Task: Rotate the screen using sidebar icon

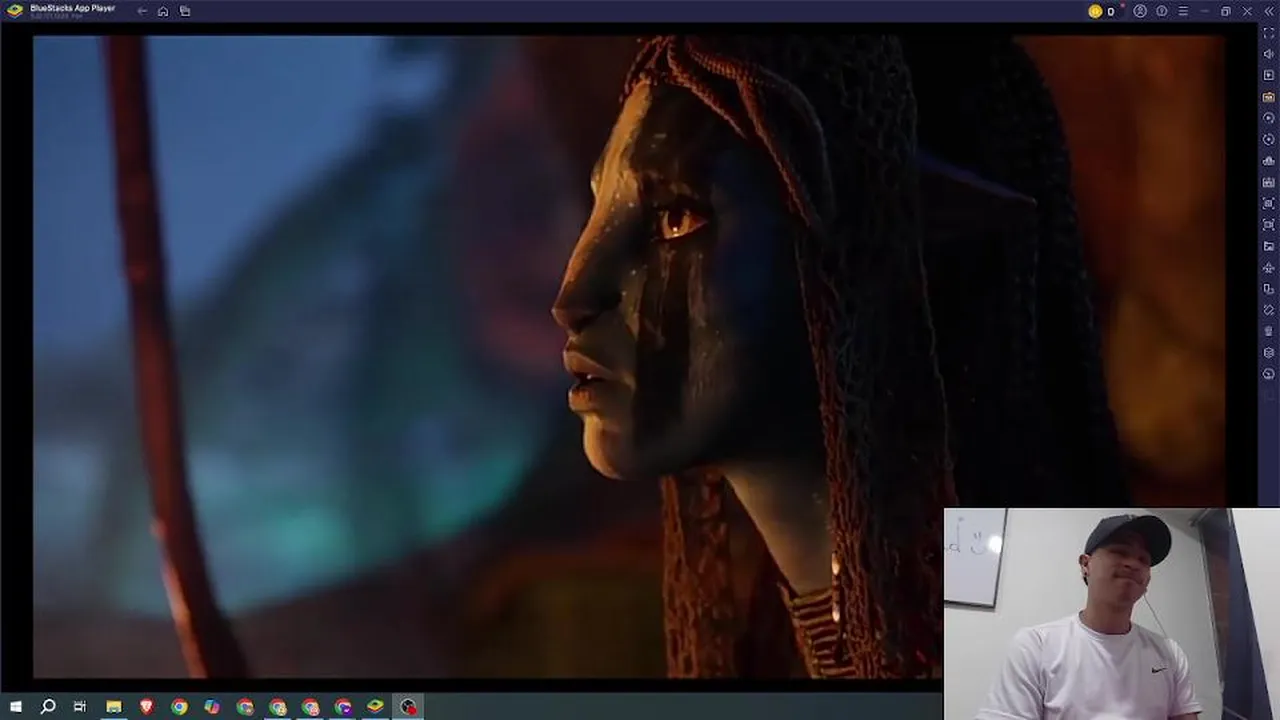Action: (x=1269, y=289)
